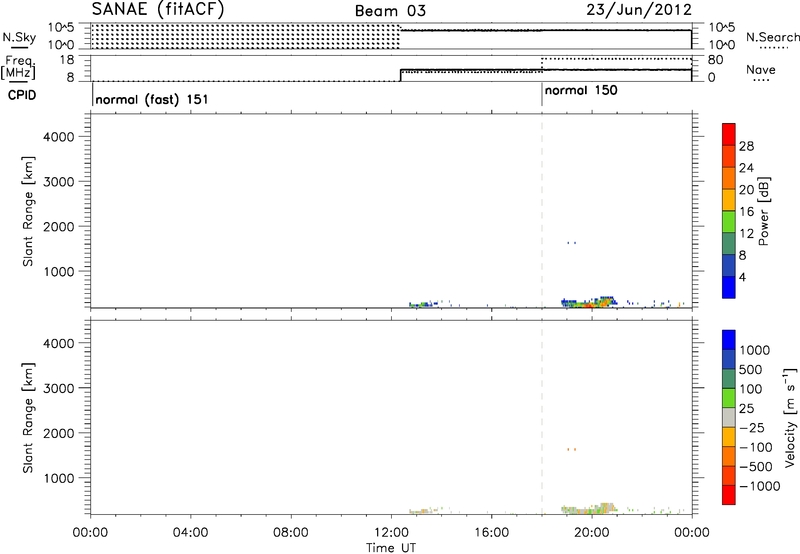Click the power panel 'Slant Range [km]' label
Viewport: 800px width, 554px height.
[28, 211]
